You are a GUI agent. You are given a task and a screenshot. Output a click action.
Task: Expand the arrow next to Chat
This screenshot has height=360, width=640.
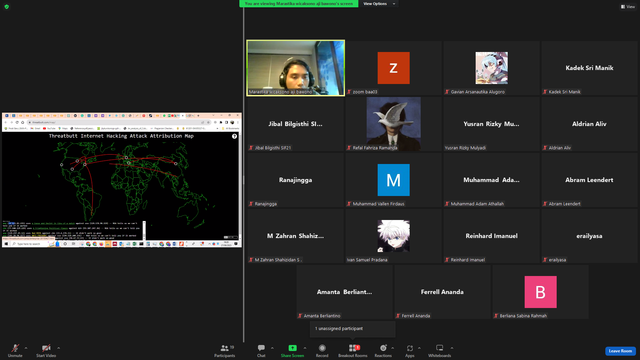(272, 348)
